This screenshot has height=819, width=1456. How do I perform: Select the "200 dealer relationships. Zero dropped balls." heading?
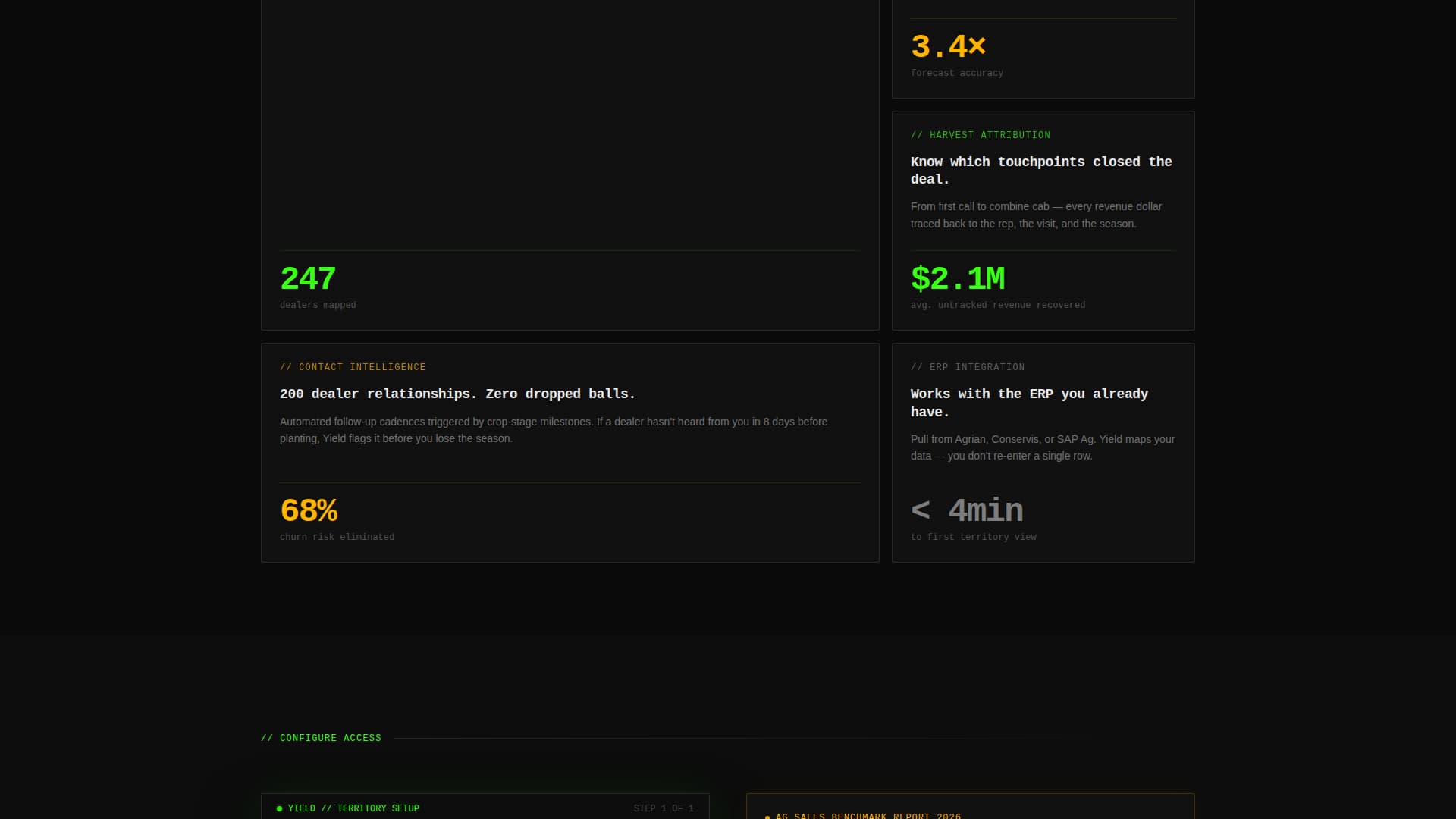click(x=457, y=394)
